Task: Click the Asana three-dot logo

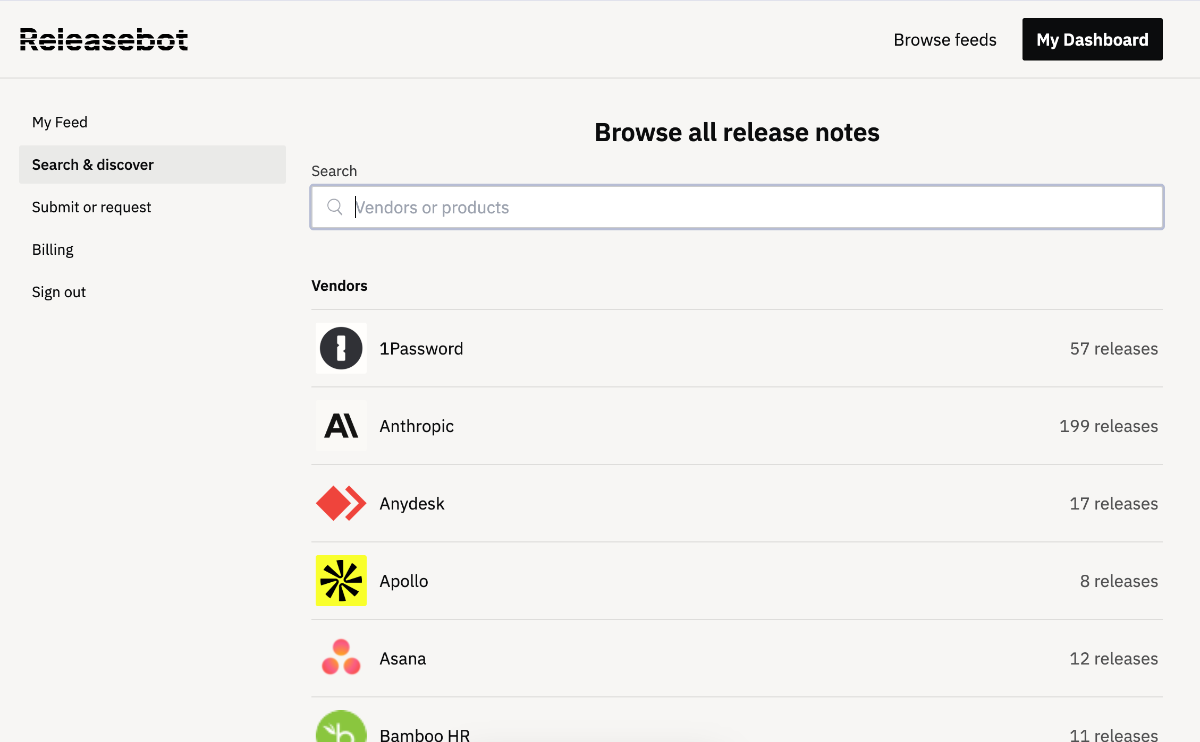Action: point(341,658)
